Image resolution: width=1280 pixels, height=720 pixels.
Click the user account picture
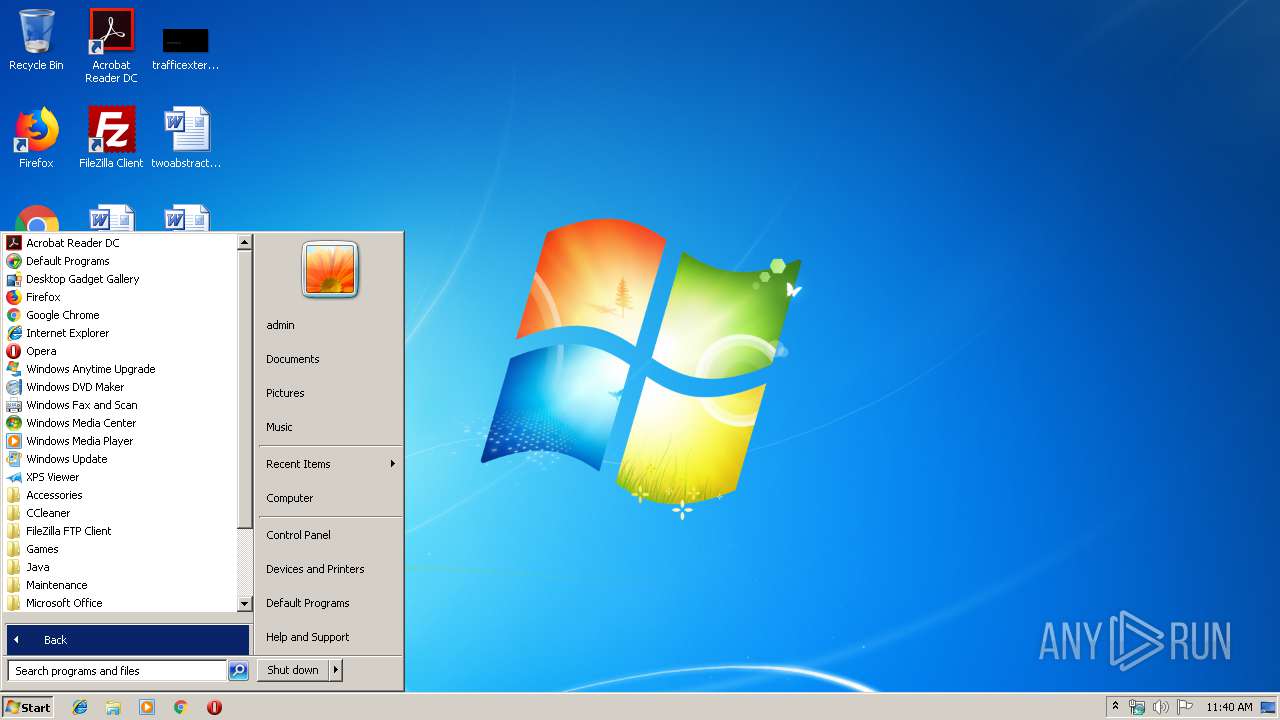point(330,270)
